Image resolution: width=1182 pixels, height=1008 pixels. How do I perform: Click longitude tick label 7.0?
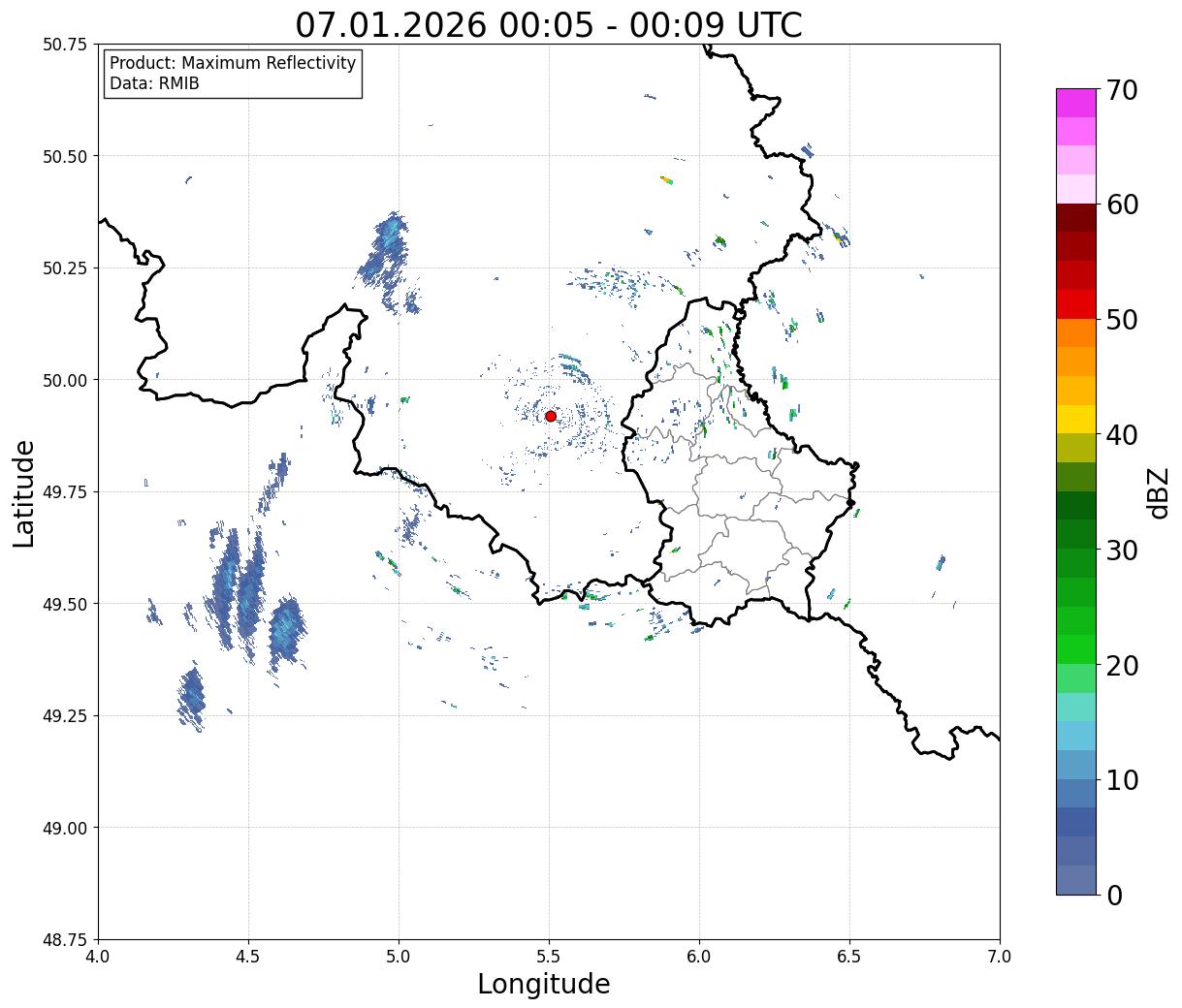click(x=1000, y=957)
